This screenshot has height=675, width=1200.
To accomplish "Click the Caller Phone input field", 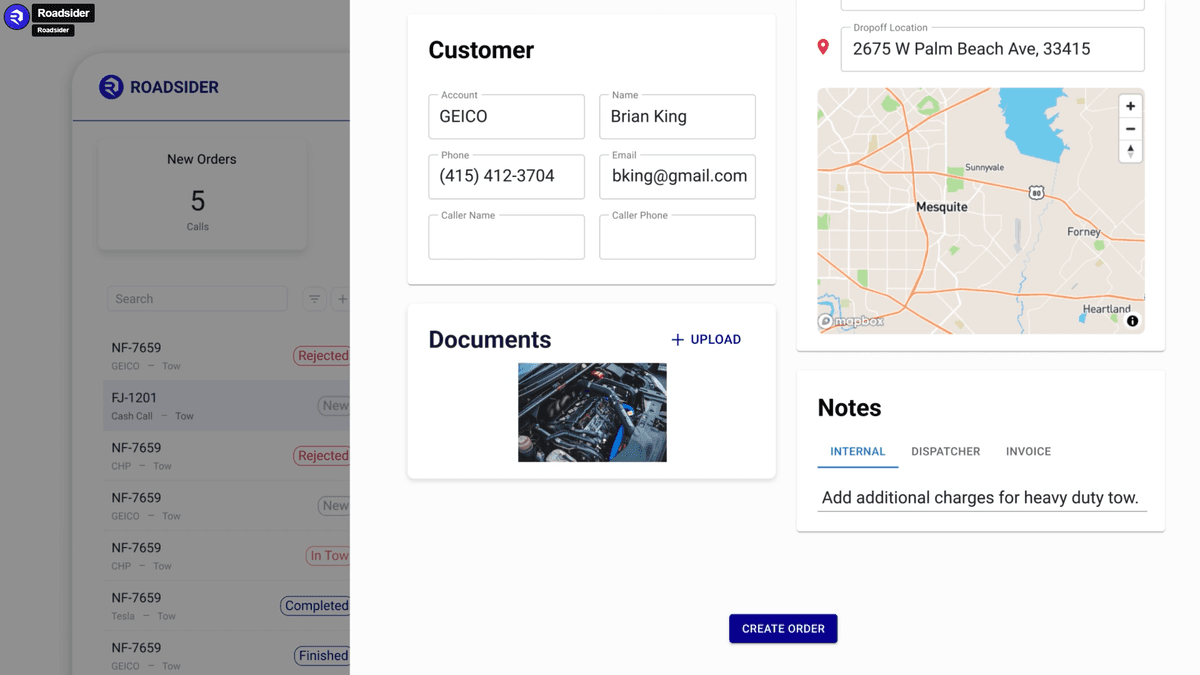I will [677, 238].
